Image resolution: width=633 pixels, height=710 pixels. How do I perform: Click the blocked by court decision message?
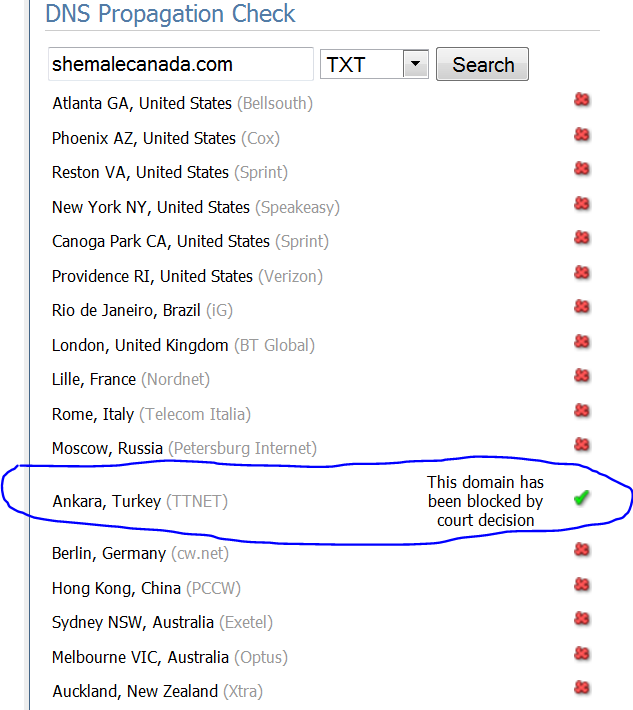[486, 501]
